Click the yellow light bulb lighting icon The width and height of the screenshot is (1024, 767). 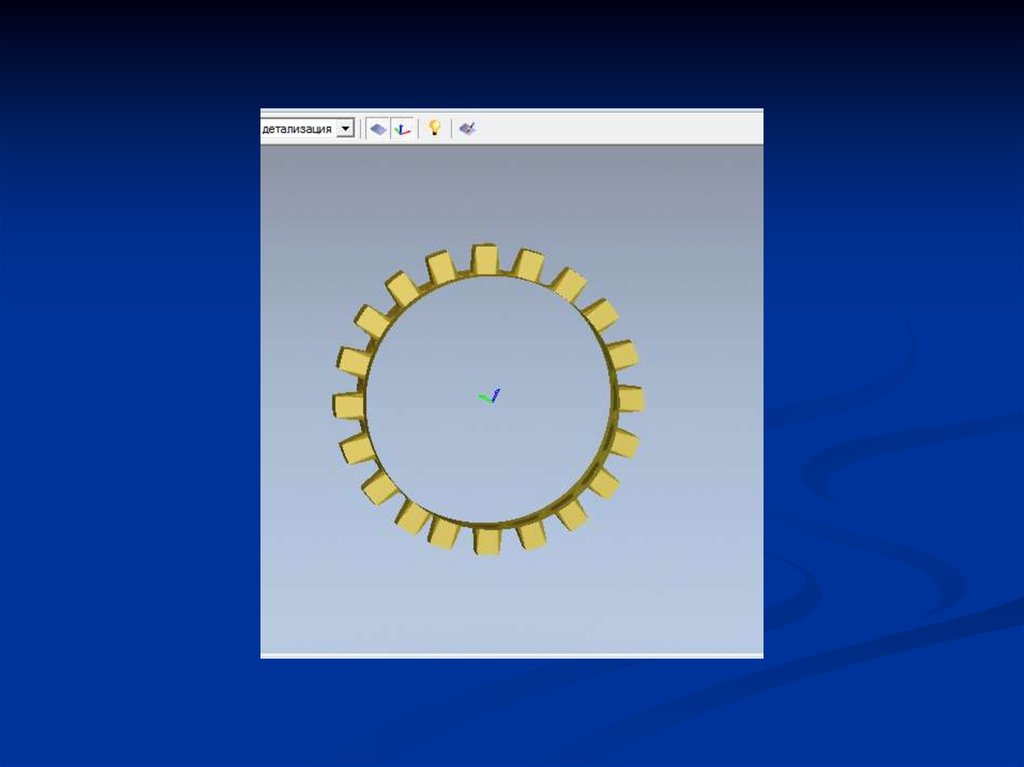(434, 128)
